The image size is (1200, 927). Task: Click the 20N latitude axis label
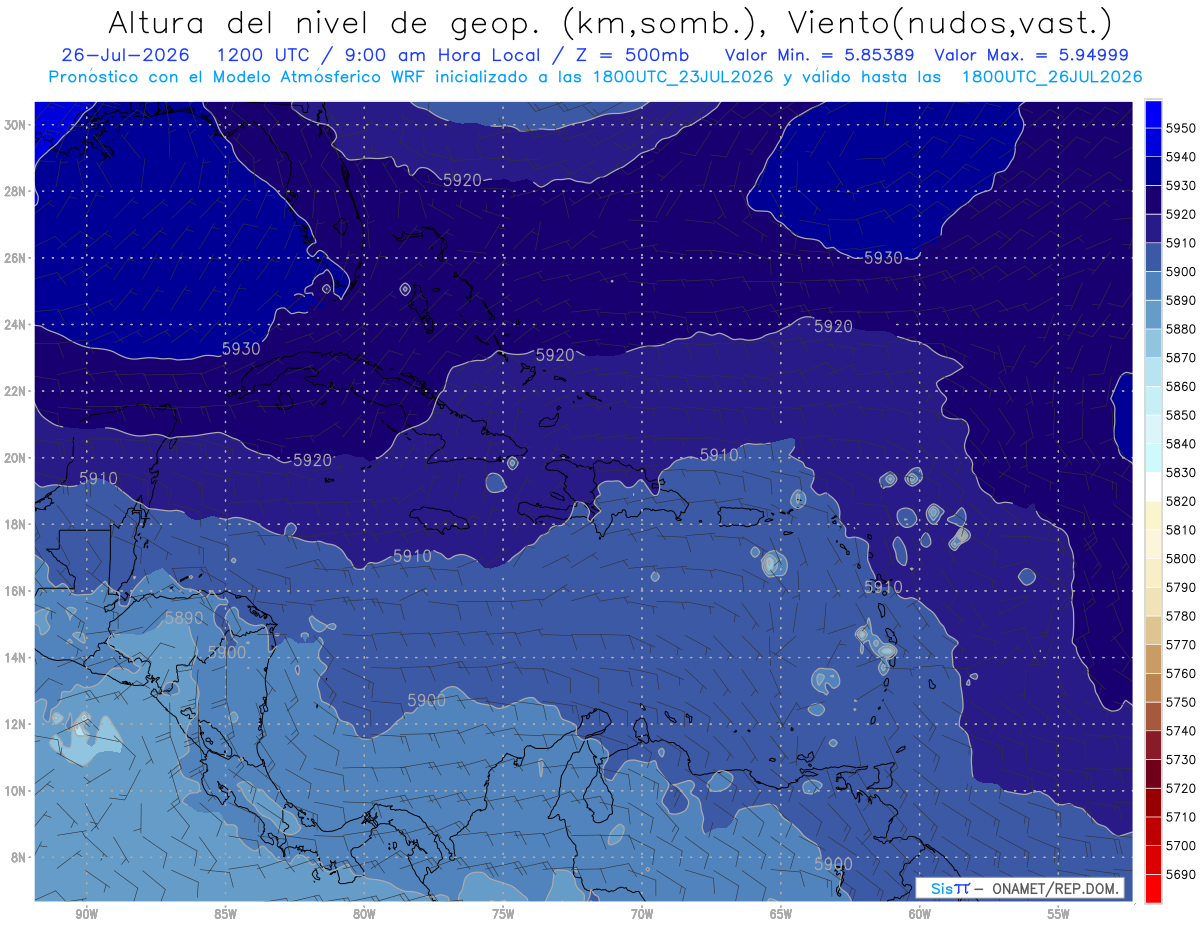coord(15,458)
